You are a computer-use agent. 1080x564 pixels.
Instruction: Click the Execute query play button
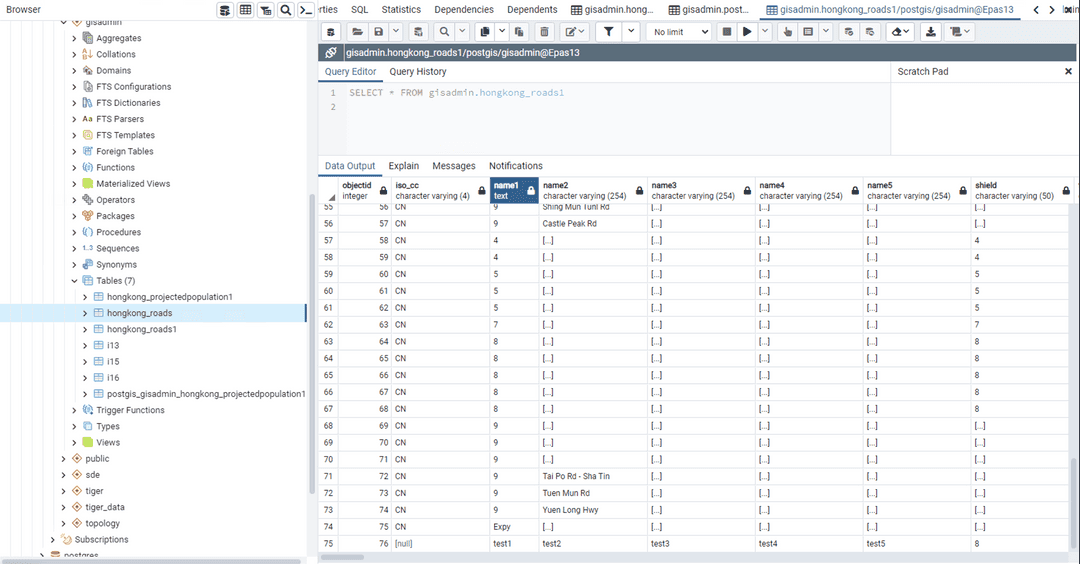coord(746,32)
